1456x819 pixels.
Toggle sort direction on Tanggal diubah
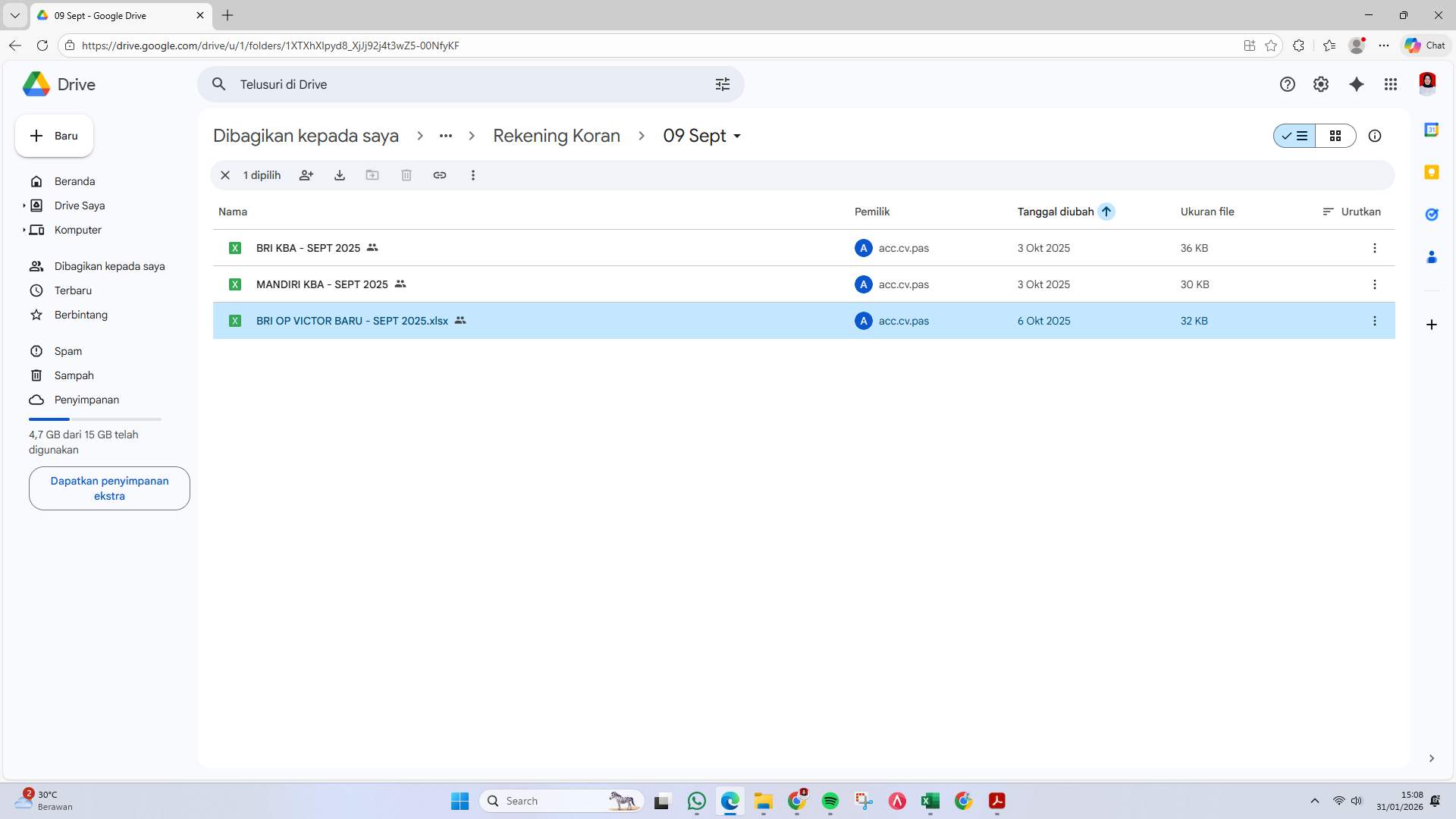click(x=1107, y=212)
